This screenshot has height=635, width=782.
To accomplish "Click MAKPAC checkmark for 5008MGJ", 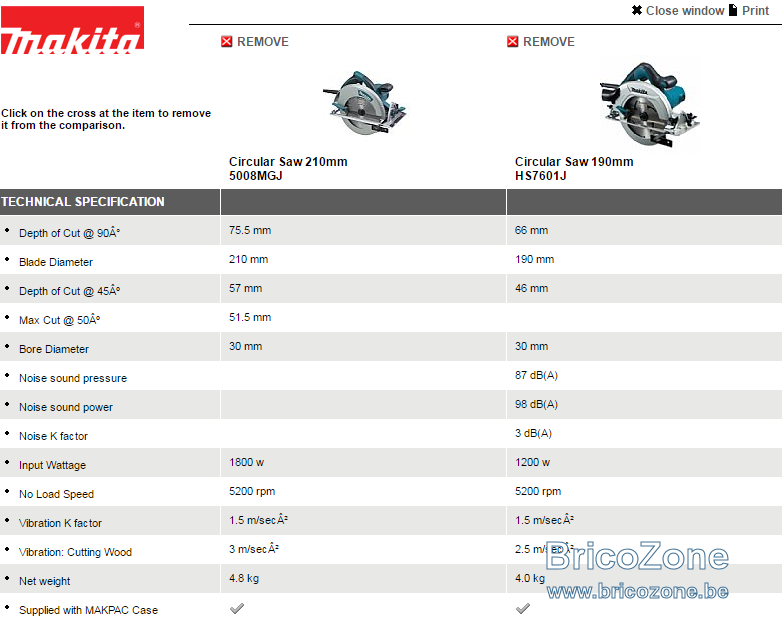I will coord(237,609).
